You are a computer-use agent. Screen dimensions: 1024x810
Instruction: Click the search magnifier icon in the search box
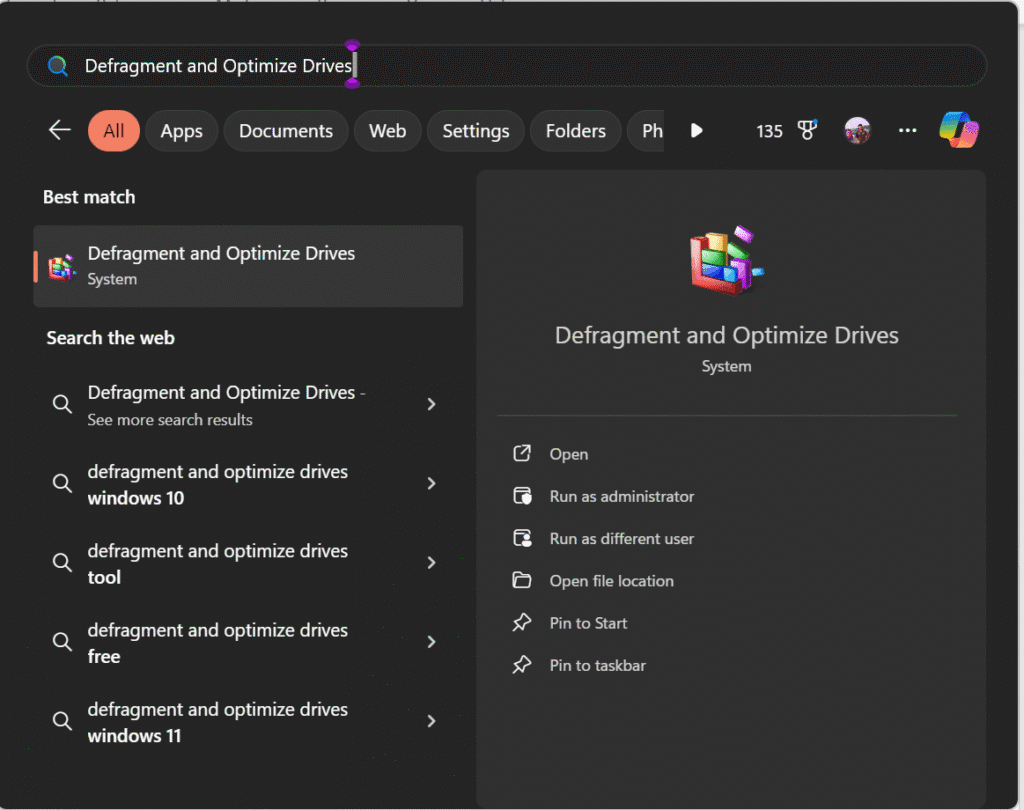57,65
